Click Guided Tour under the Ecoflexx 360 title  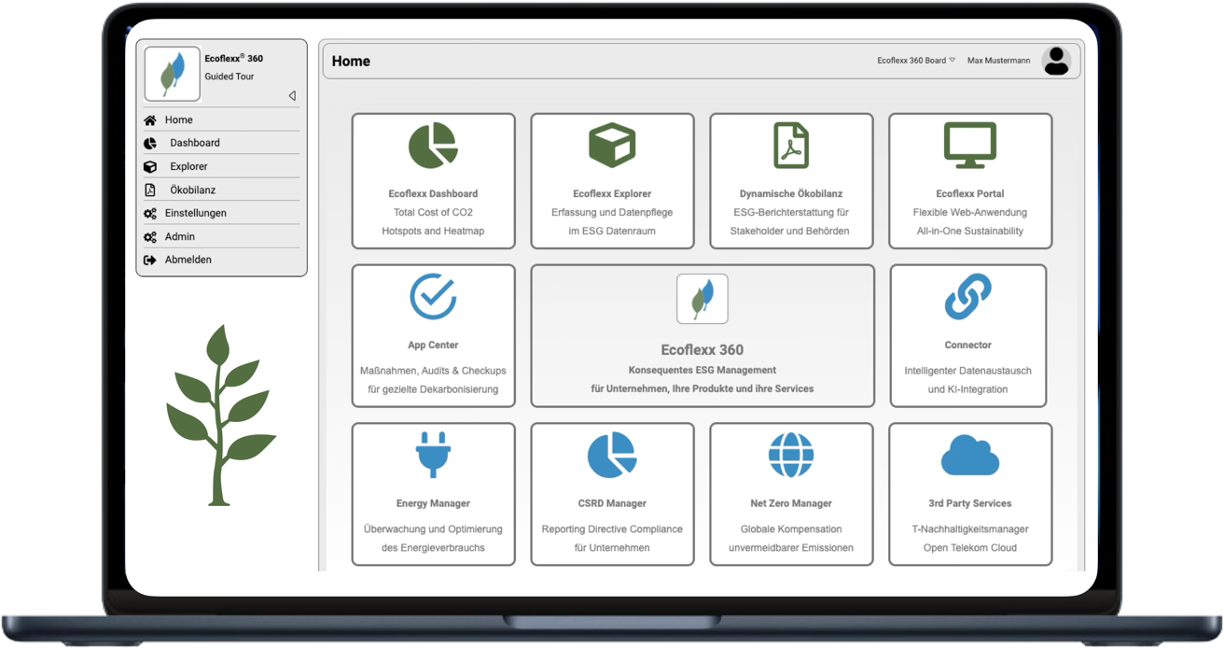(x=230, y=77)
